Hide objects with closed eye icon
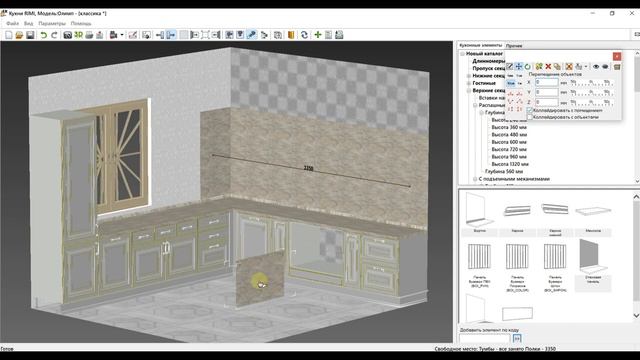This screenshot has width=640, height=360. [605, 67]
